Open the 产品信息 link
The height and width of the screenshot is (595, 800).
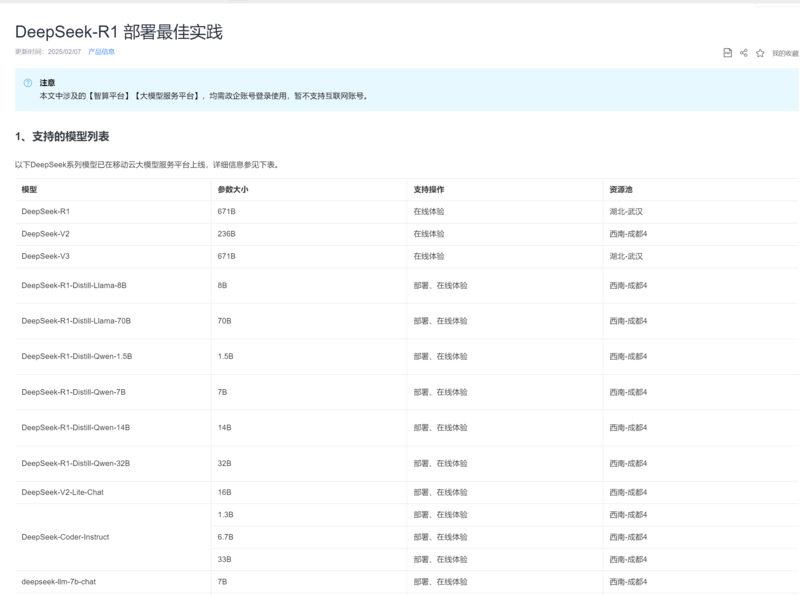(102, 52)
